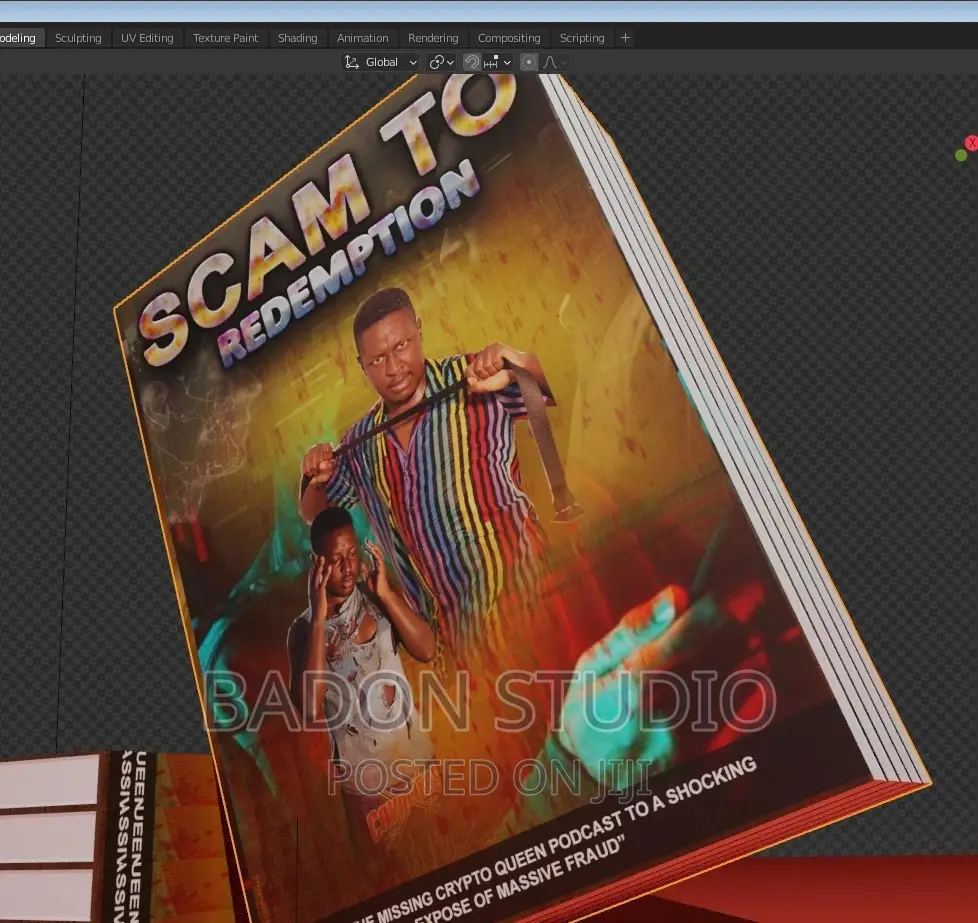This screenshot has height=923, width=978.
Task: Click the red X axis gizmo handle
Action: pos(972,143)
